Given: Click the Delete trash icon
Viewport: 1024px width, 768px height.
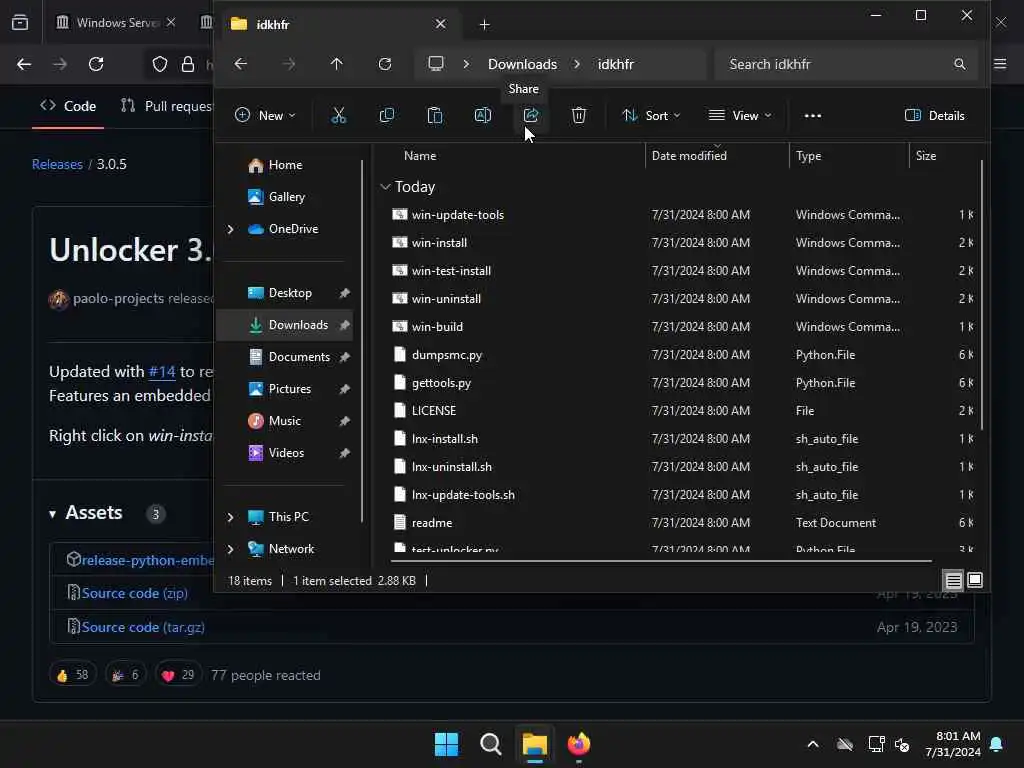Looking at the screenshot, I should (x=579, y=116).
